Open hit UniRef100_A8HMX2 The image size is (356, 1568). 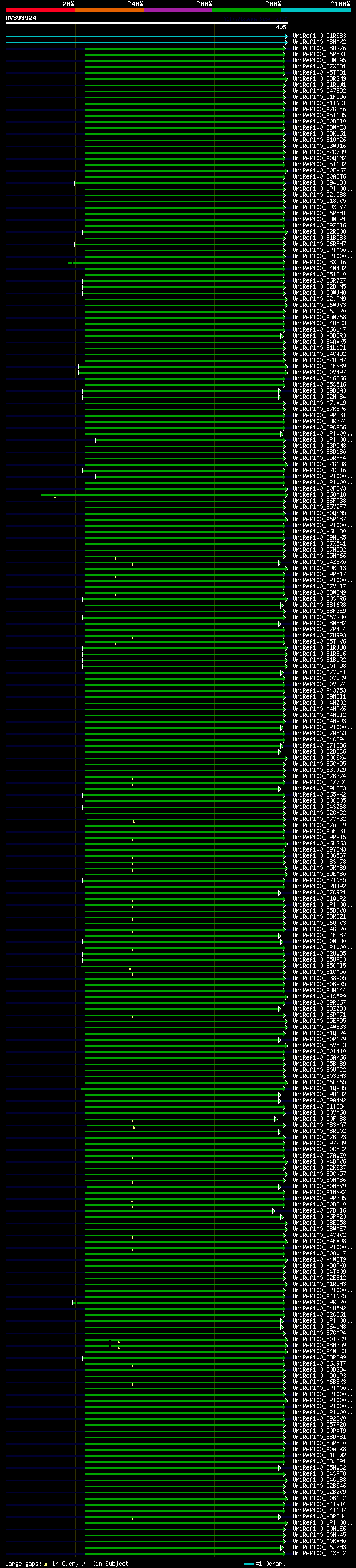tap(319, 42)
